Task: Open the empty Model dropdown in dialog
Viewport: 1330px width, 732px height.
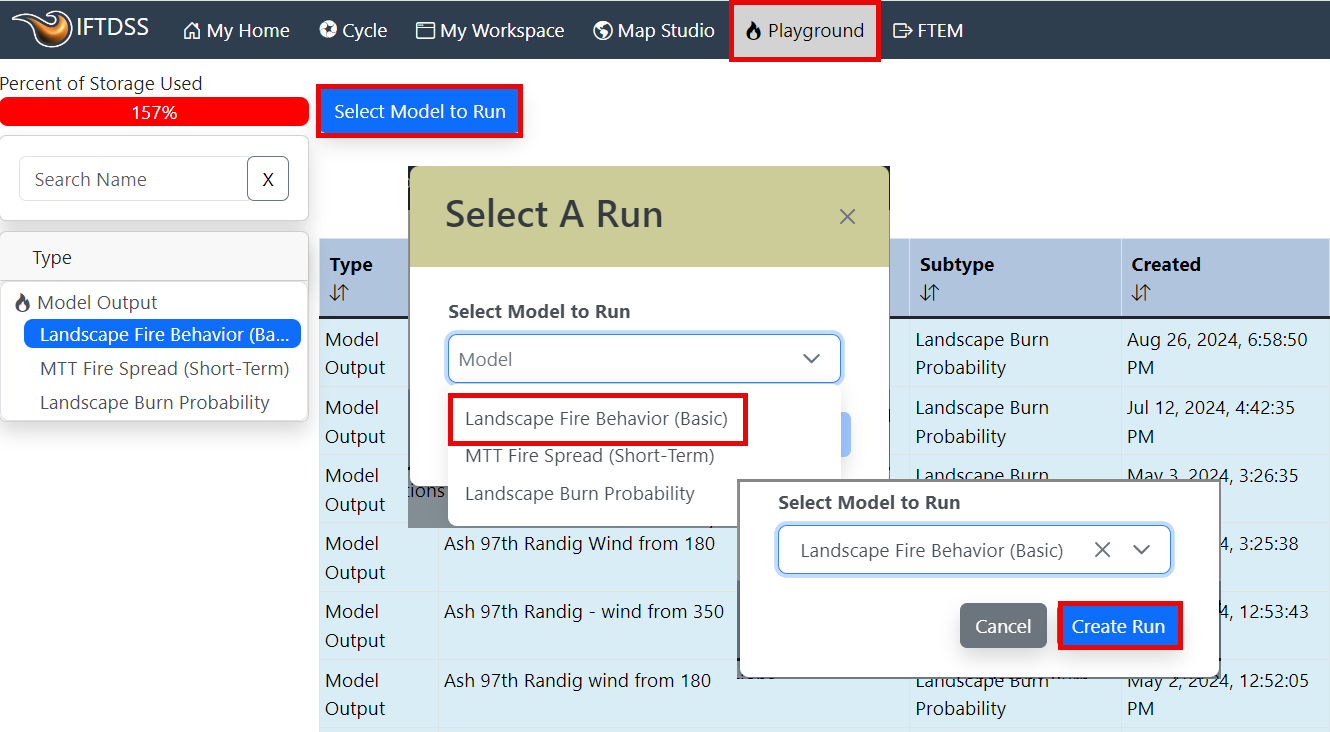Action: pyautogui.click(x=644, y=359)
